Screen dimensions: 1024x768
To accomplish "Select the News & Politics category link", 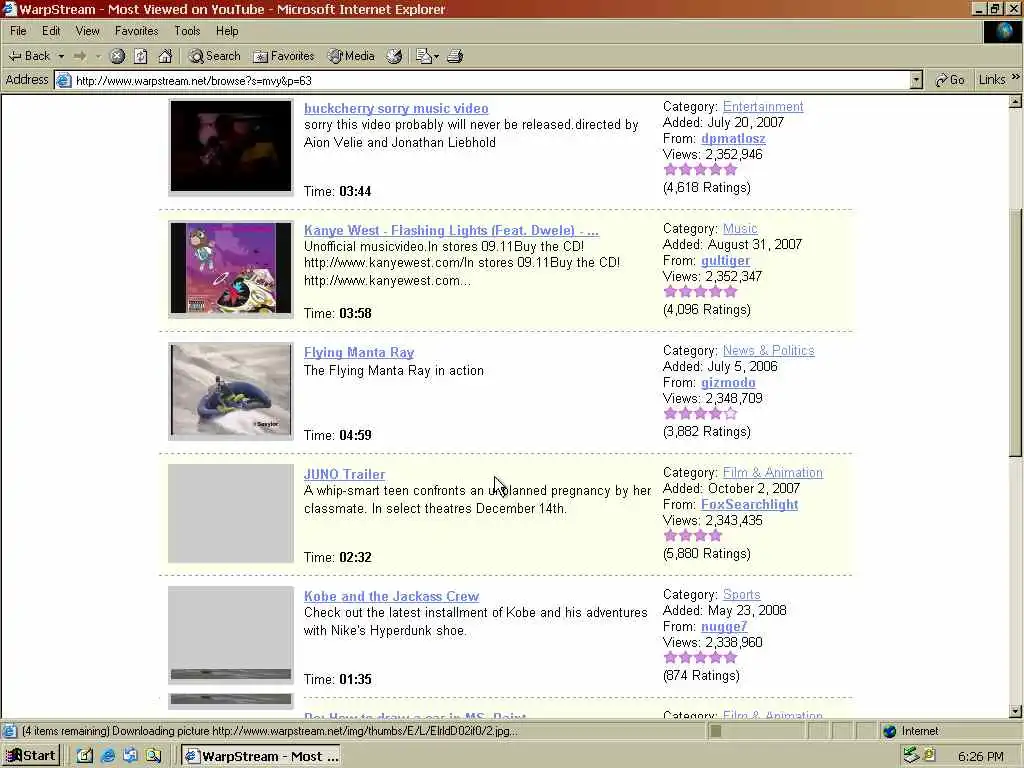I will click(x=769, y=351).
